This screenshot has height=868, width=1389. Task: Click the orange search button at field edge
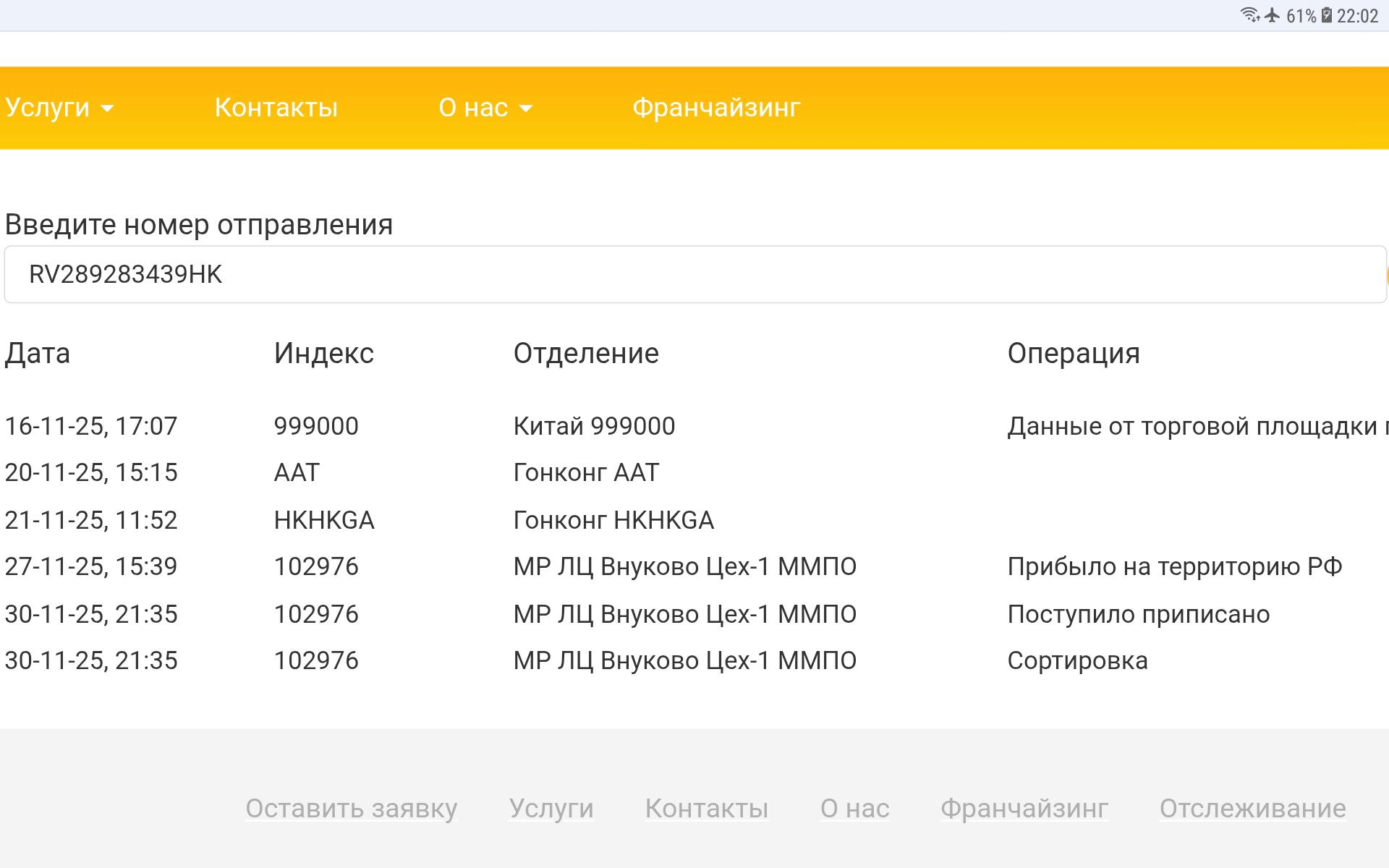coord(1386,276)
